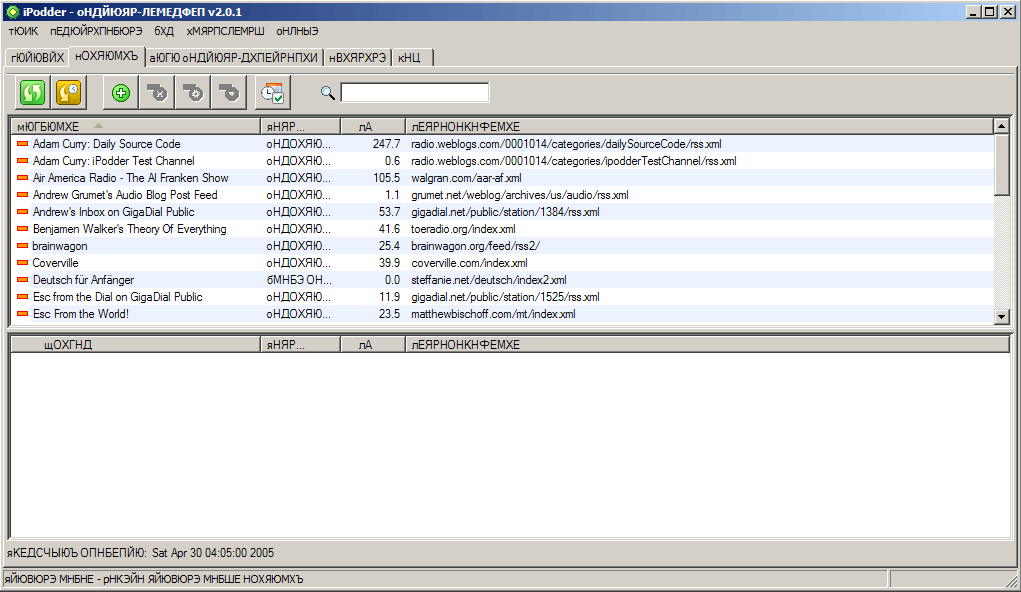1021x592 pixels.
Task: Click the лЕЯРНОНКНФЕМХЕ header in feed list
Action: 699,126
